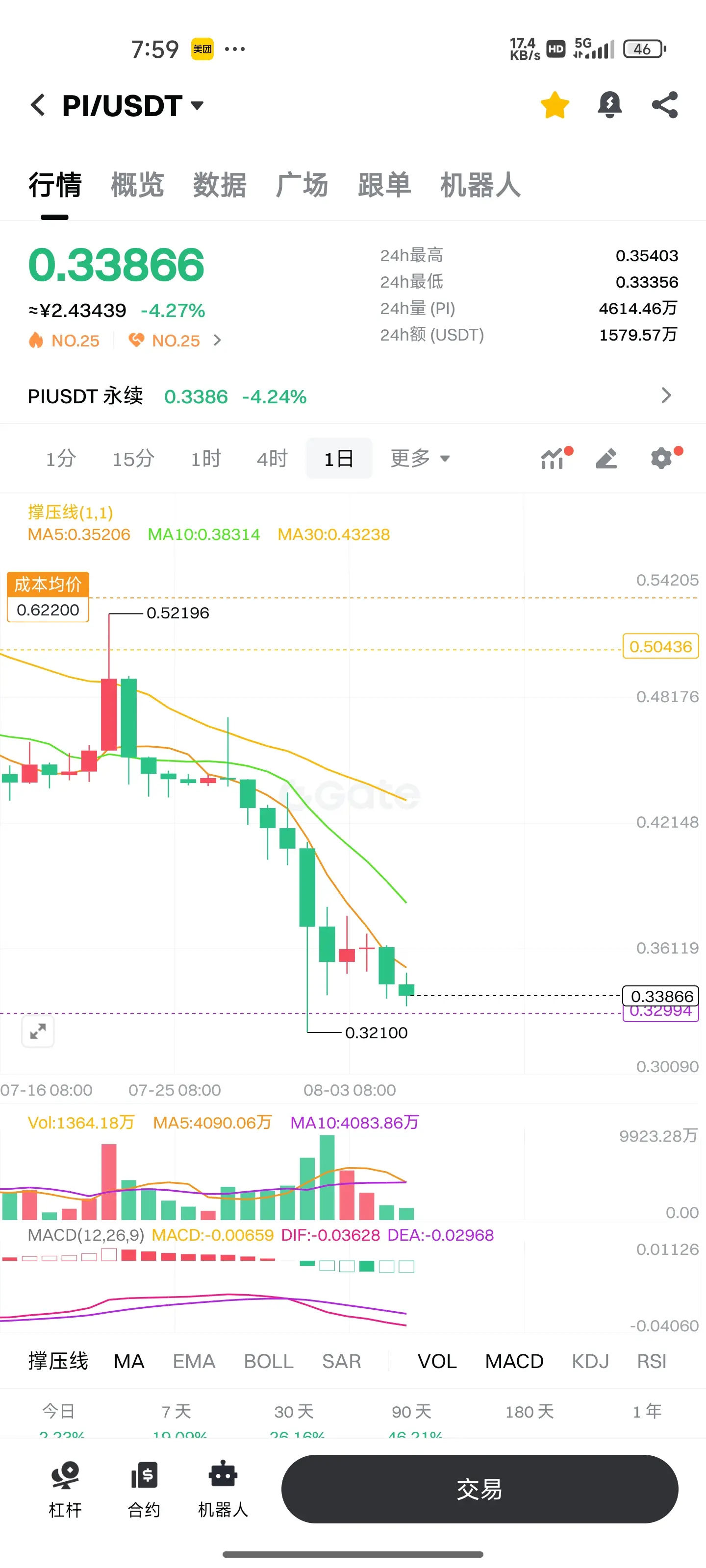
Task: Switch to the 概览 tab
Action: click(137, 185)
